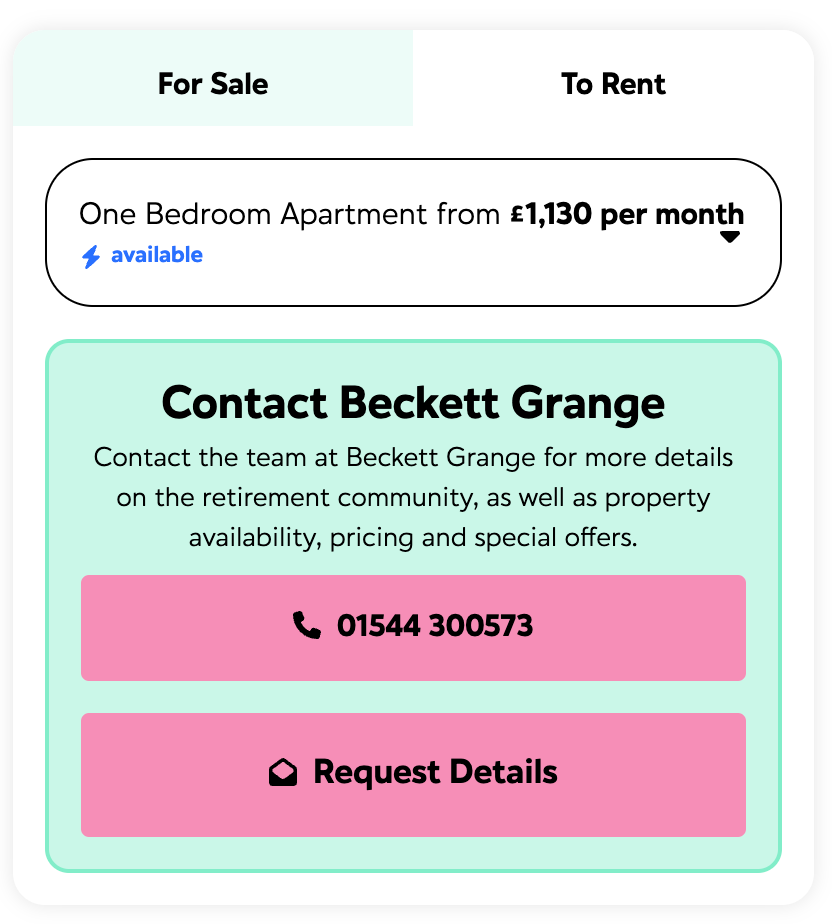Viewport: 832px width, 924px height.
Task: Expand the apartment type dropdown arrow
Action: [730, 237]
